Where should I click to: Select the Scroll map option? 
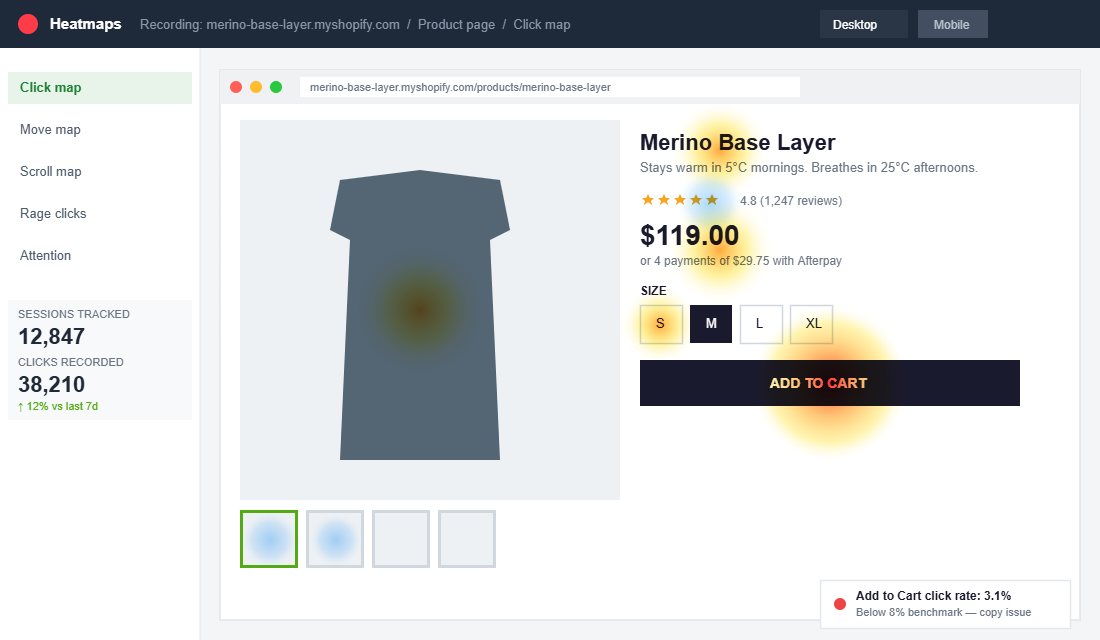[51, 171]
